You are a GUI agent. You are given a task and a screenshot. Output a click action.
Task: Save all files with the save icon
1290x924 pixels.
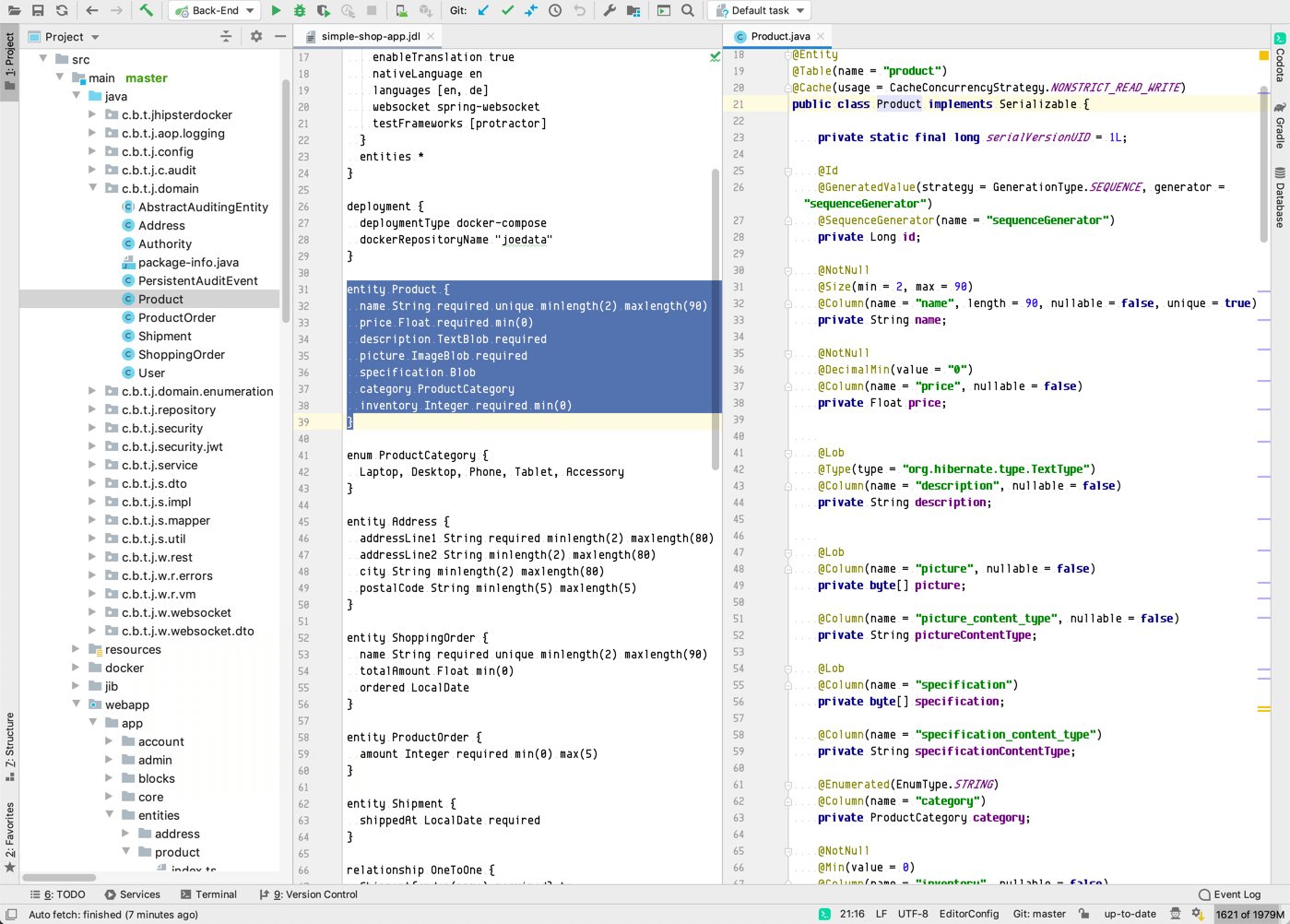coord(36,10)
